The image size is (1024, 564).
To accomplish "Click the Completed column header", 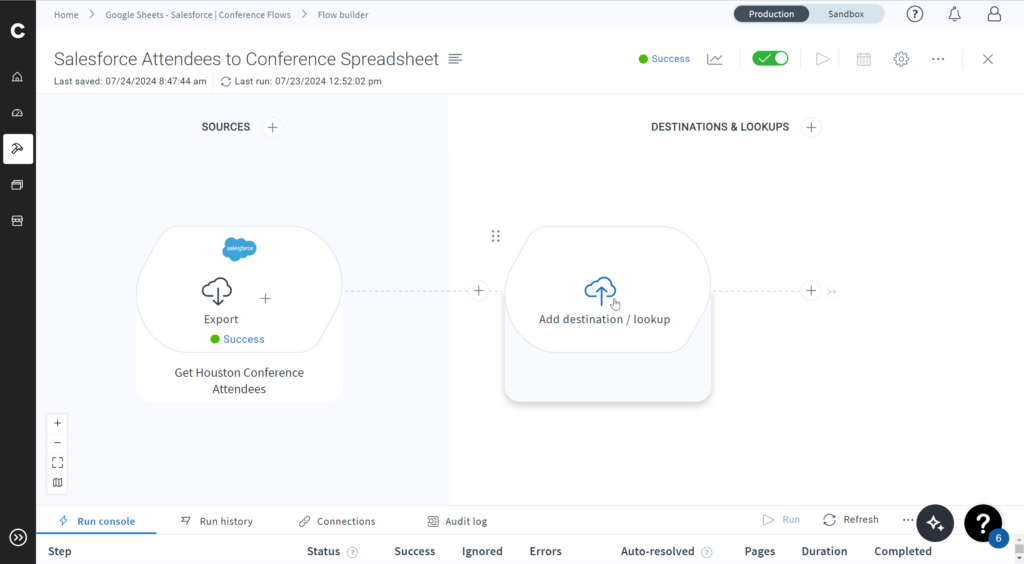I will 903,552.
